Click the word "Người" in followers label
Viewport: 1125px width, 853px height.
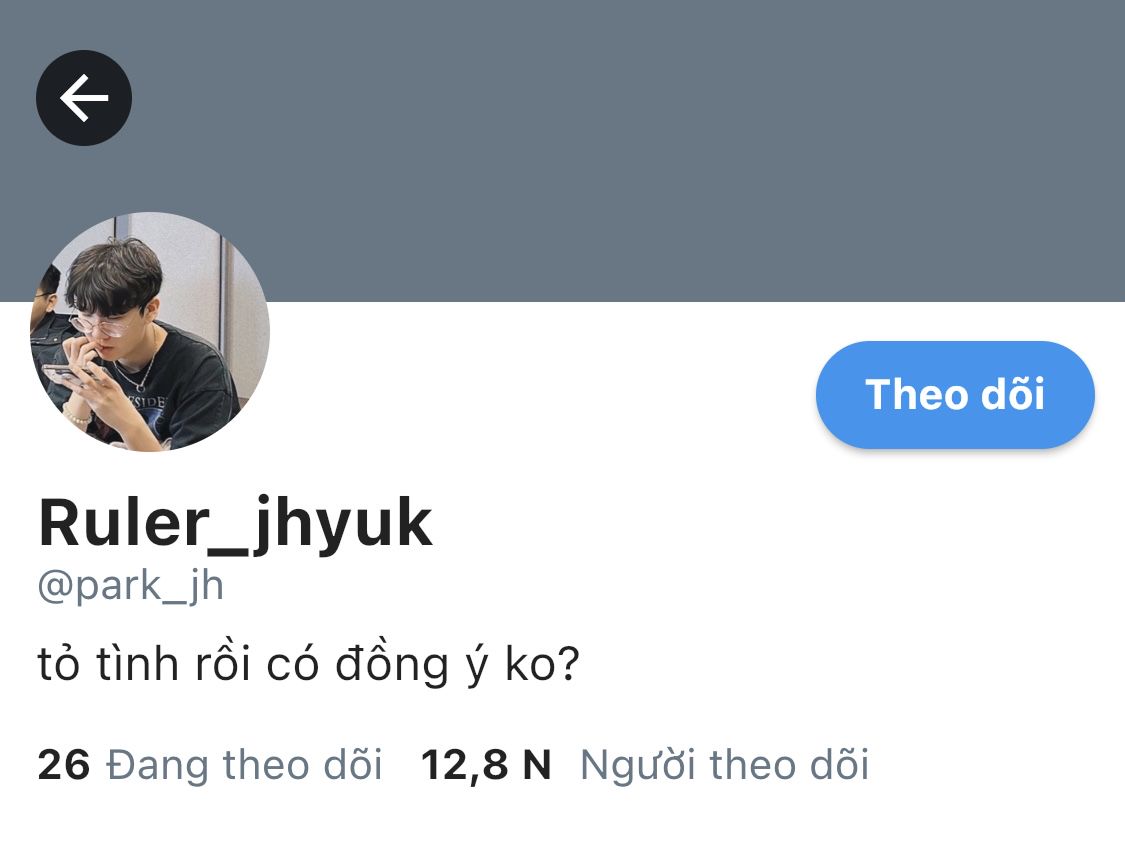pos(638,765)
